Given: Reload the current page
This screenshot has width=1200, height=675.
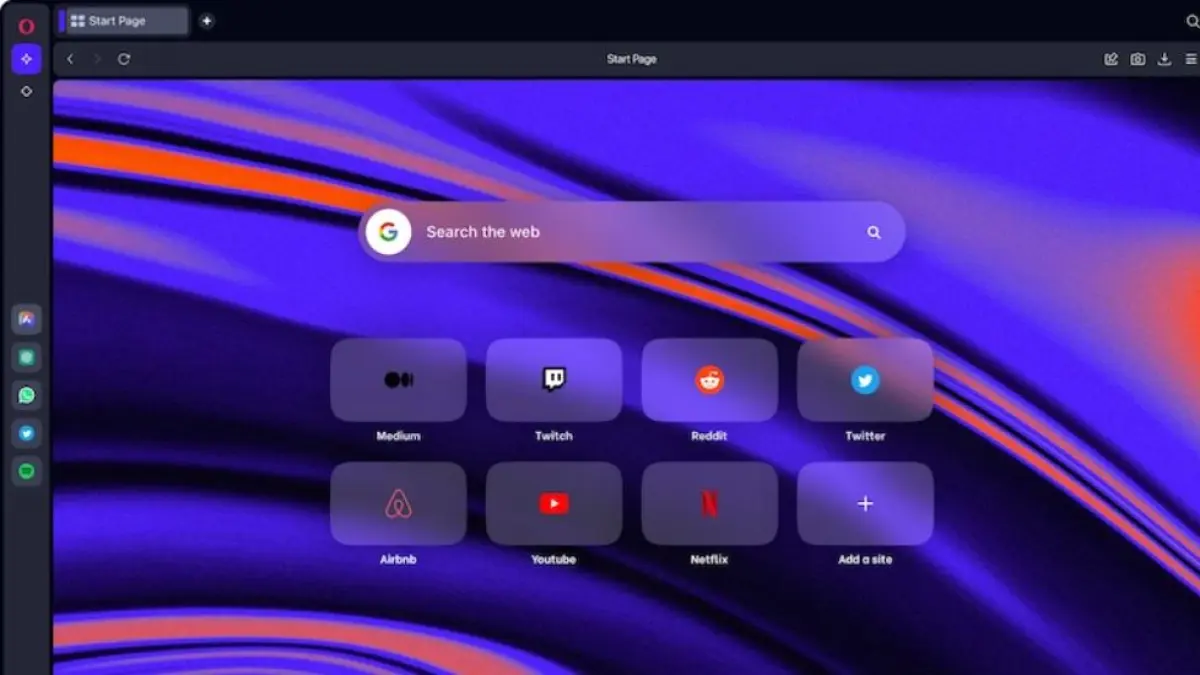Looking at the screenshot, I should tap(124, 59).
